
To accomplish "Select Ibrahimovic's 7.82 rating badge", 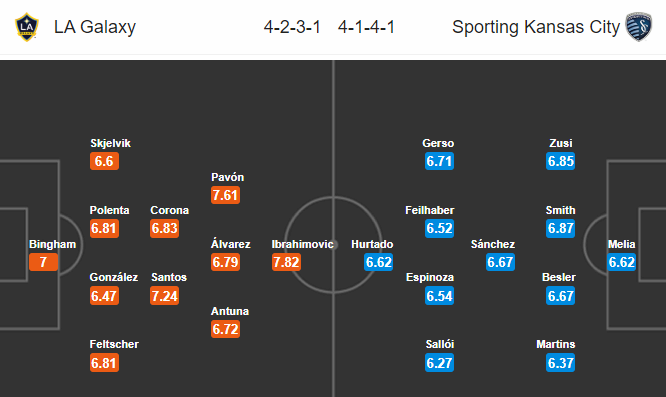I will (x=286, y=262).
